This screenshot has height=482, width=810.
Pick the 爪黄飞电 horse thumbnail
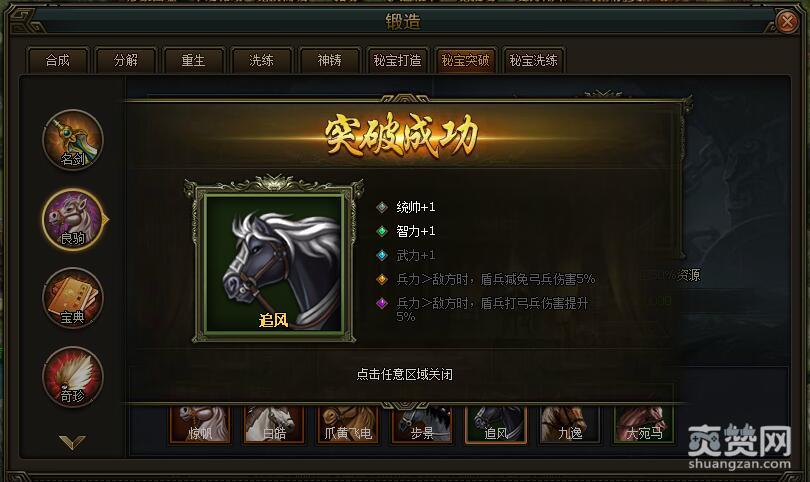pyautogui.click(x=348, y=425)
